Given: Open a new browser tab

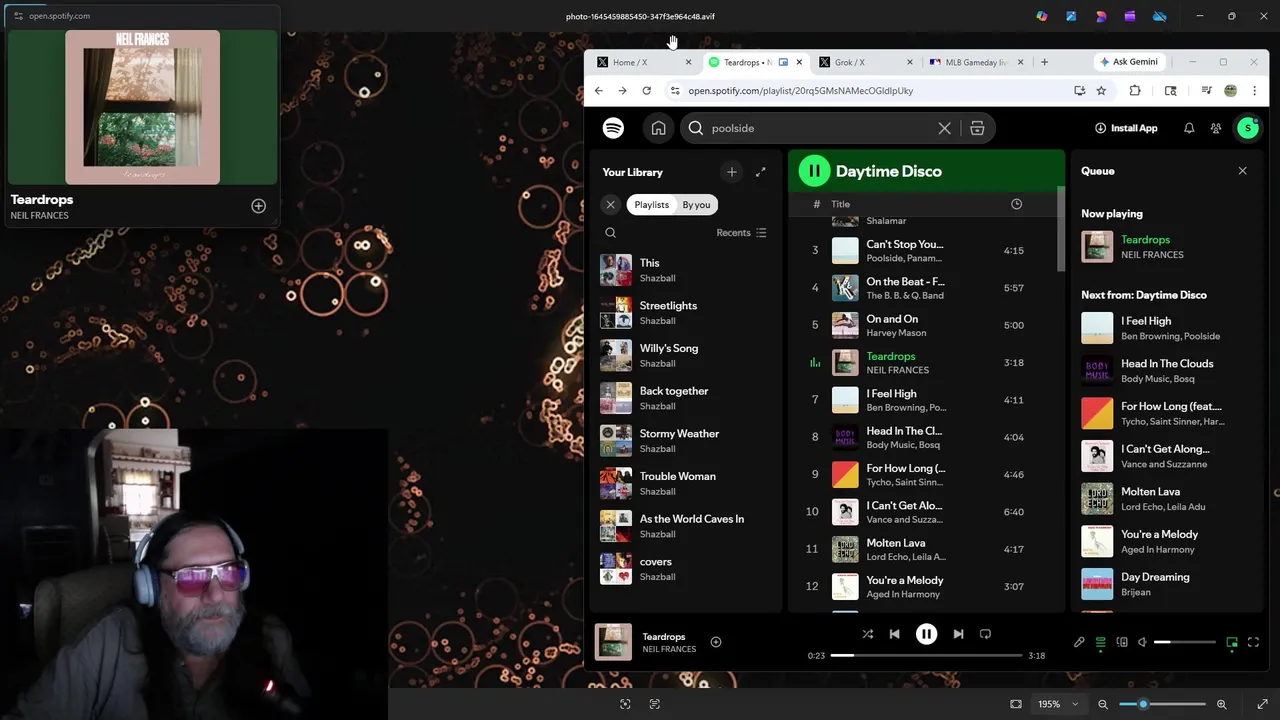Looking at the screenshot, I should 1044,62.
